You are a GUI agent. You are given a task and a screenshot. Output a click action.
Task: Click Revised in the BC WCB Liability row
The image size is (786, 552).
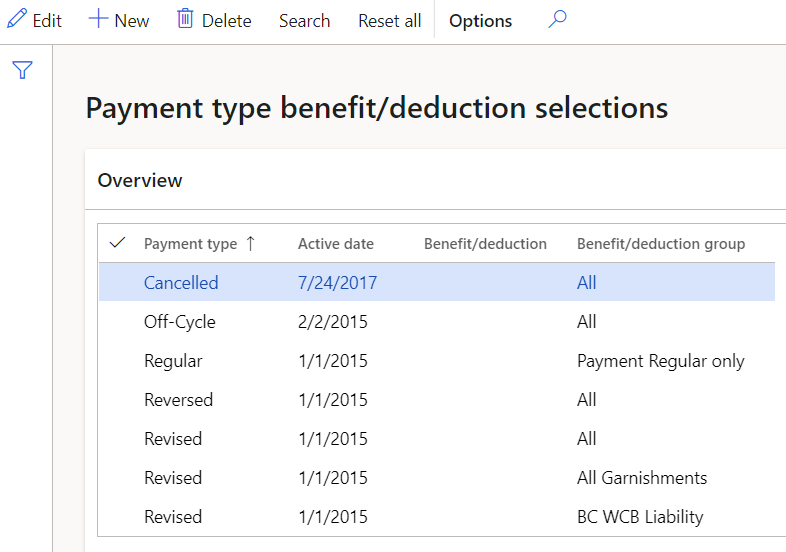173,517
